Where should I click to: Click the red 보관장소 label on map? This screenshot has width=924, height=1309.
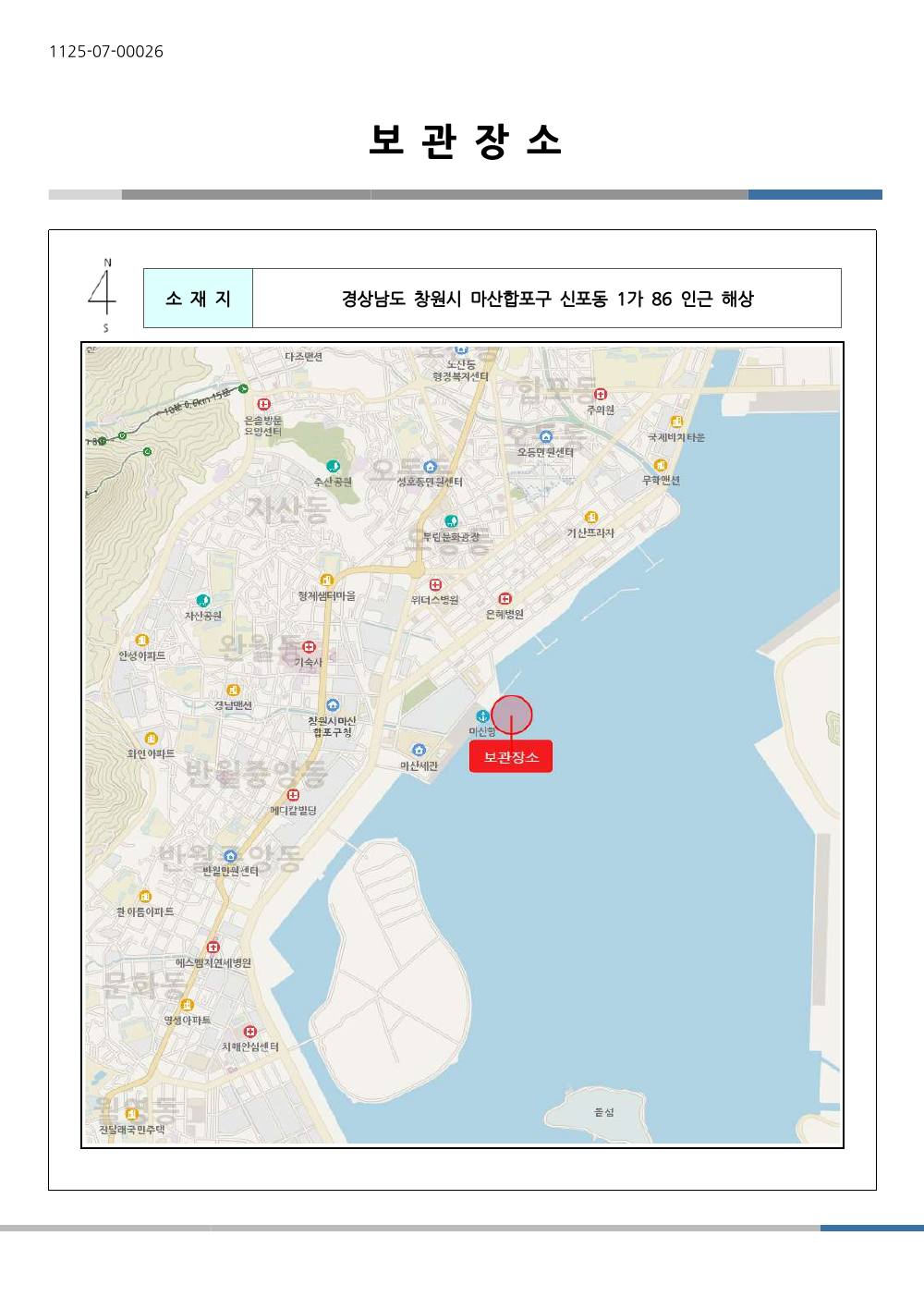point(511,756)
